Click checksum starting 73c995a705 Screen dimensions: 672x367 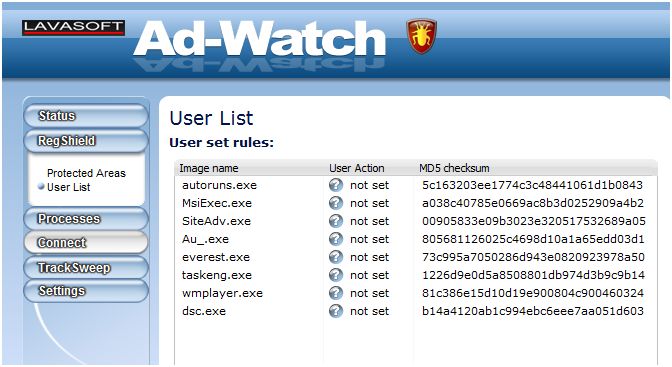(533, 257)
